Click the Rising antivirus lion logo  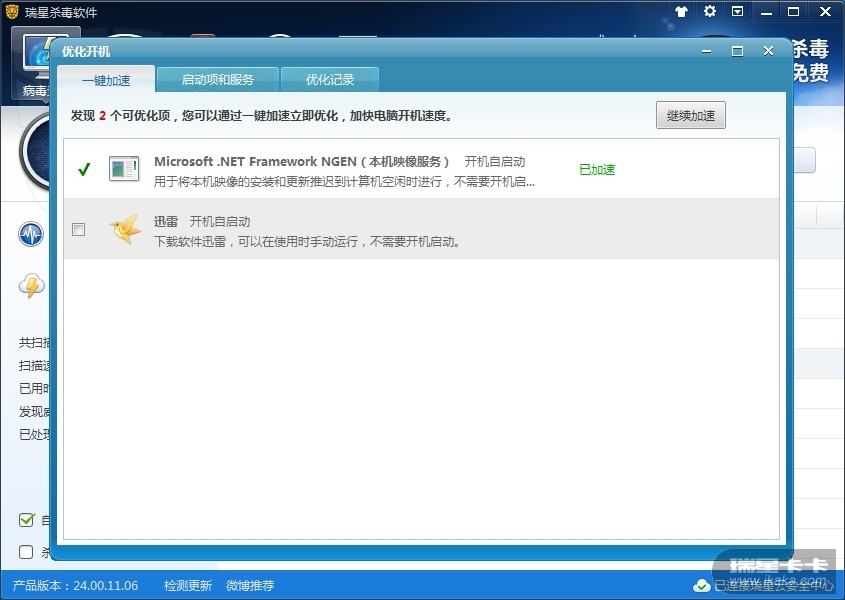pyautogui.click(x=12, y=11)
